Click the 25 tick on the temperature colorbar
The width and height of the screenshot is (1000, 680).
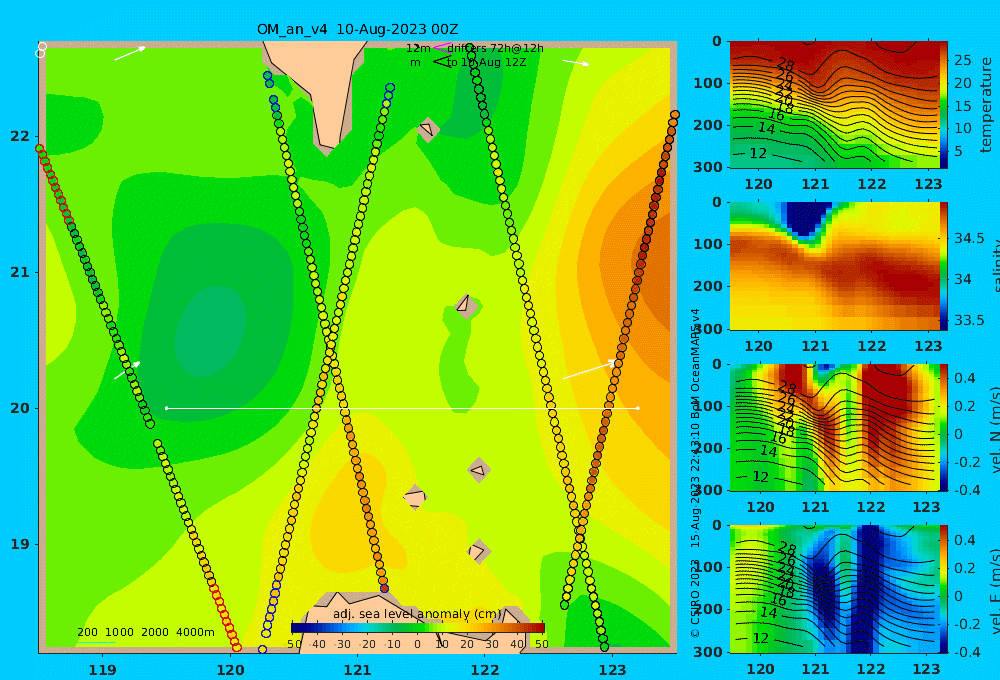click(x=963, y=61)
